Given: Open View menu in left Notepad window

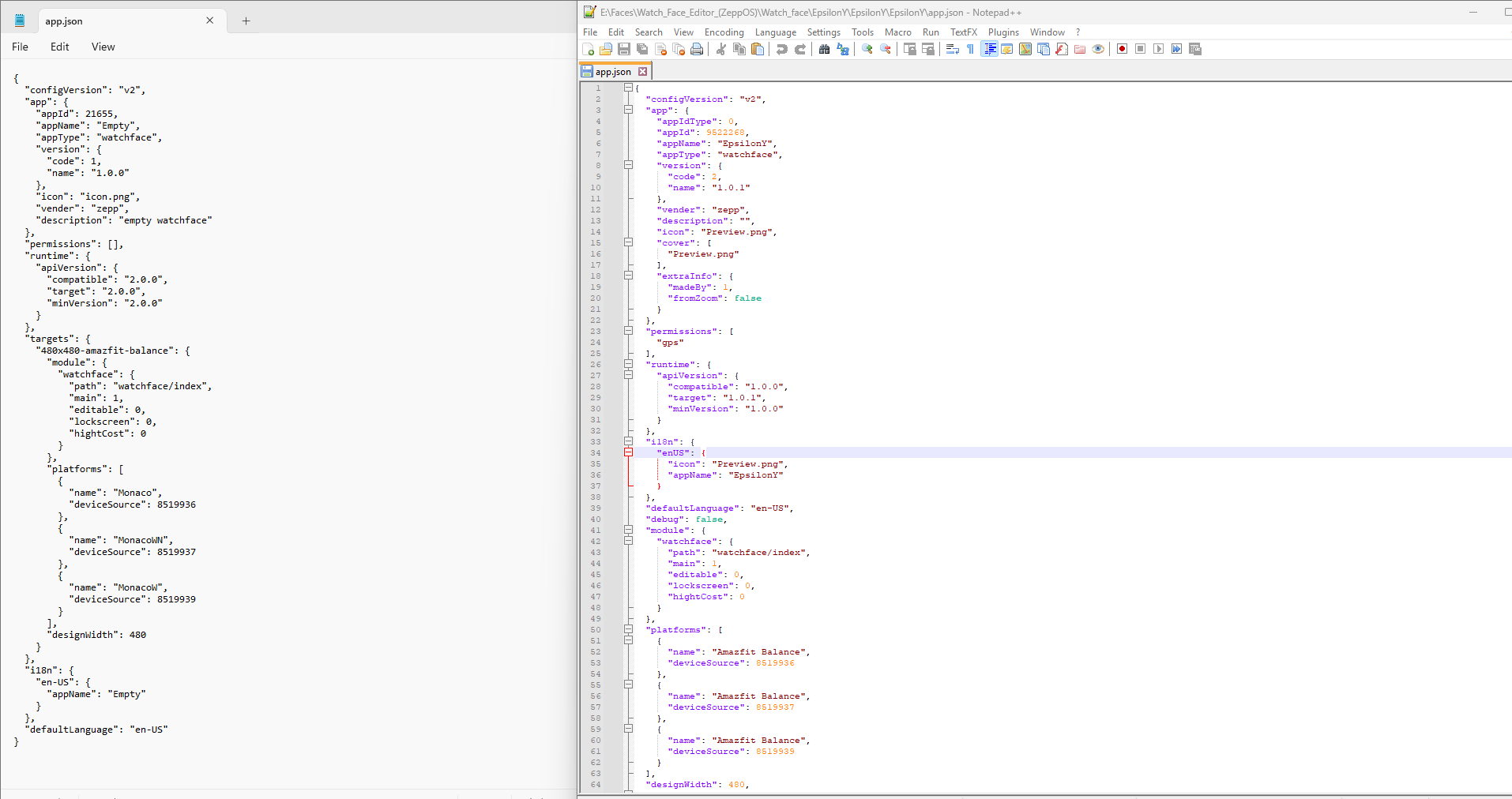Looking at the screenshot, I should [x=103, y=47].
